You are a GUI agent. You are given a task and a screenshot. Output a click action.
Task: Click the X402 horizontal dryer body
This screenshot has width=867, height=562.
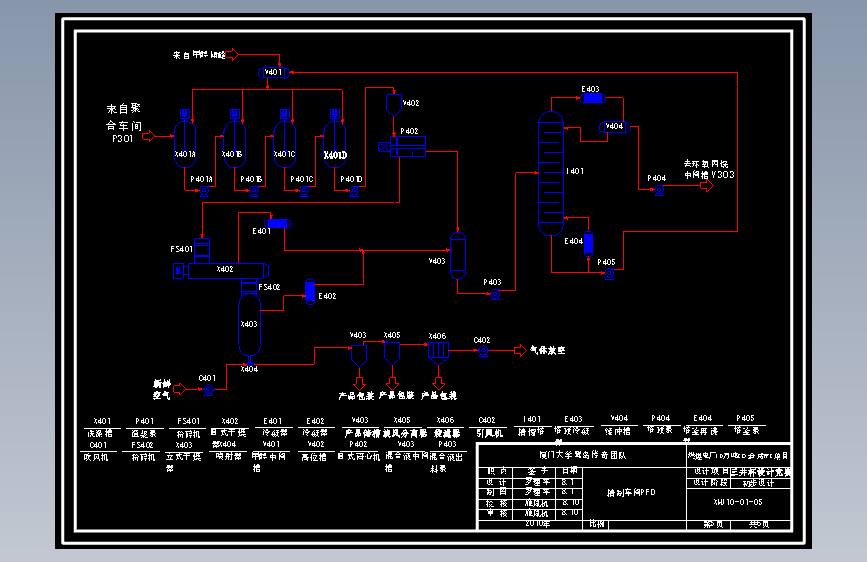click(x=228, y=270)
